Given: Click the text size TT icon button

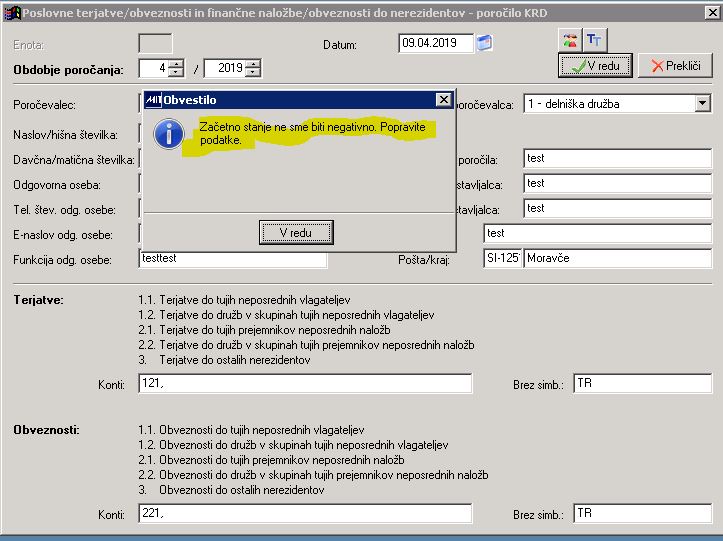Looking at the screenshot, I should (x=595, y=41).
